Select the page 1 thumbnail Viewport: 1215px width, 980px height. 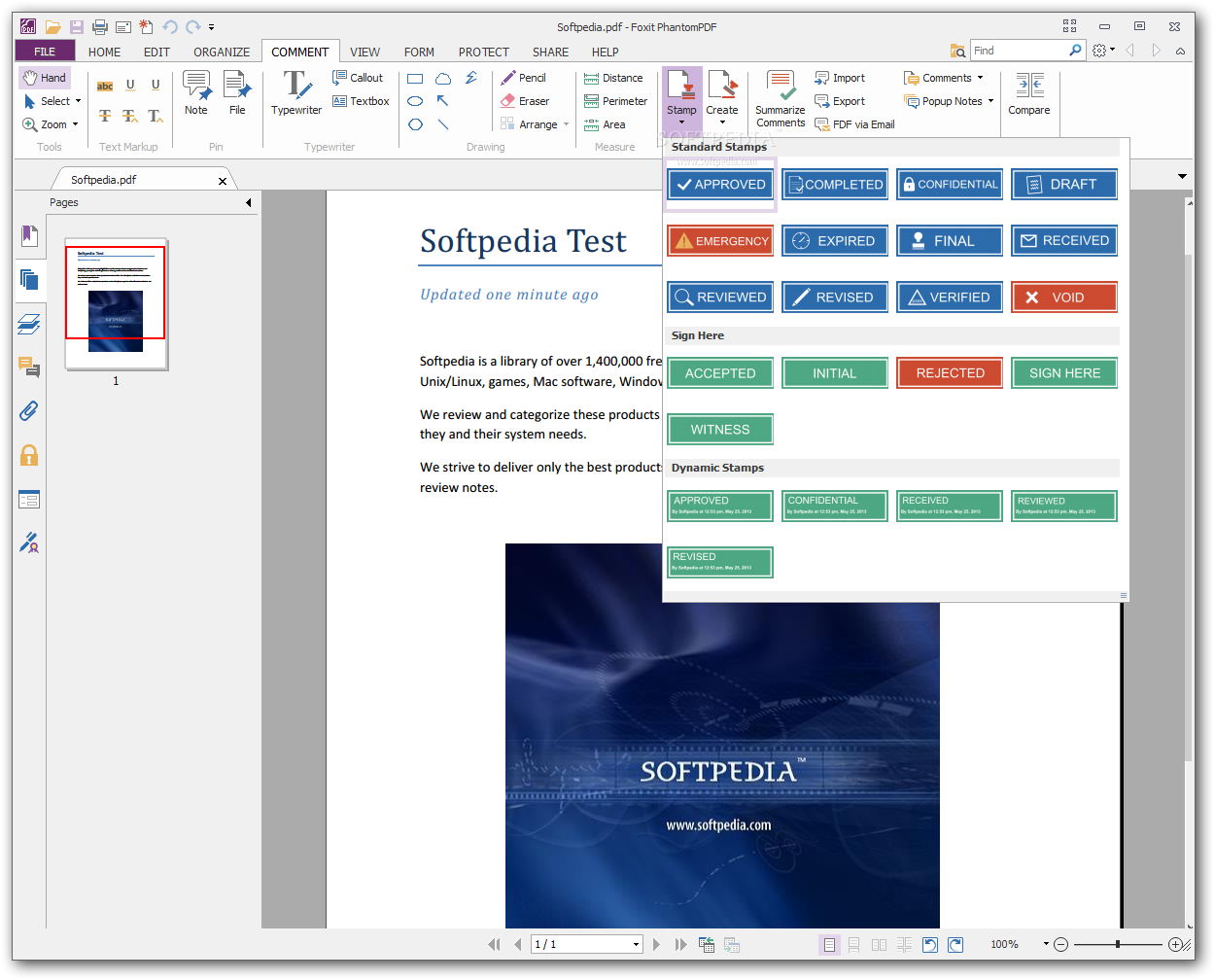116,304
